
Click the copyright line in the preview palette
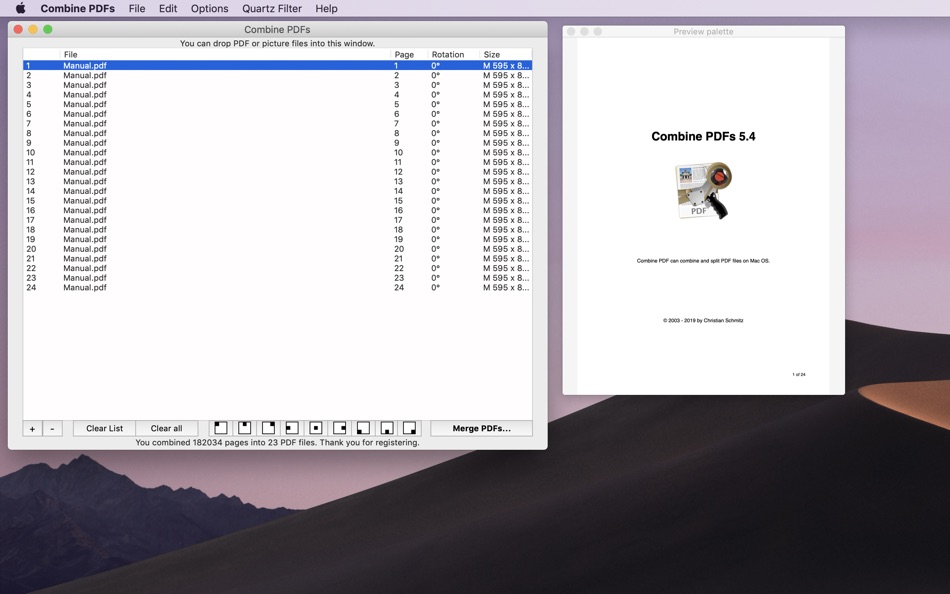(x=703, y=320)
